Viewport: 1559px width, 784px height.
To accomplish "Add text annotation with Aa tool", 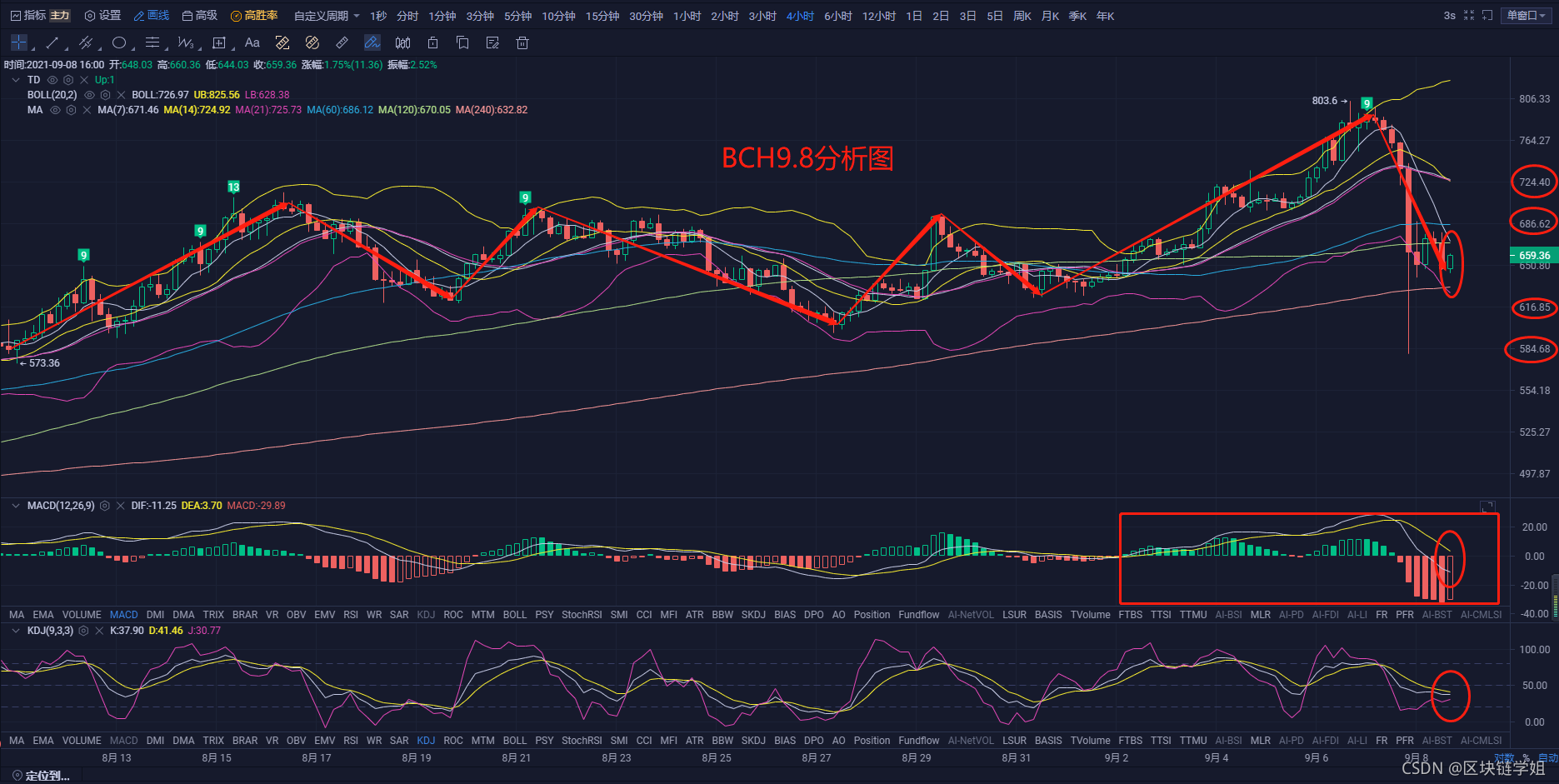I will 252,42.
